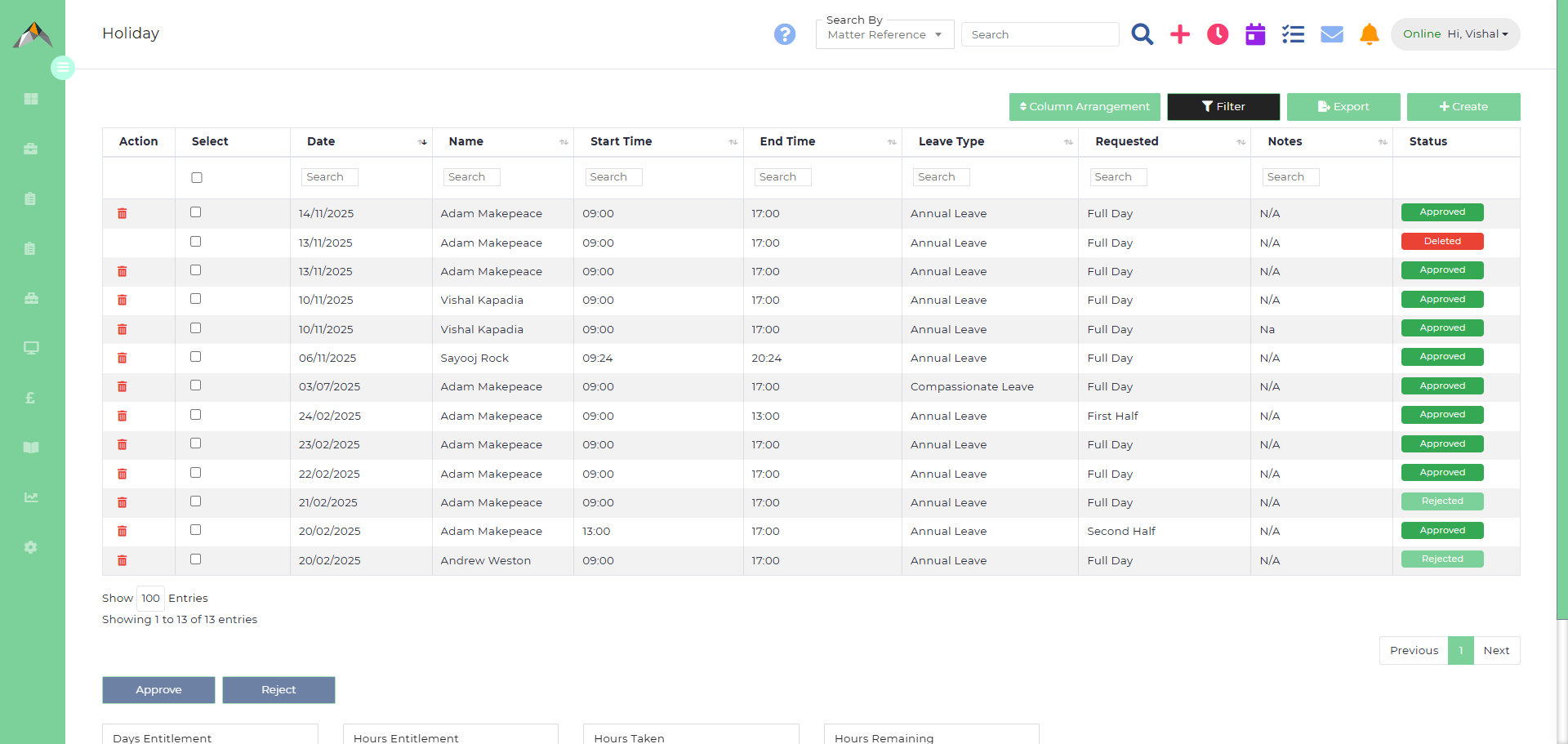Open the Matter Reference search-by dropdown
The image size is (1568, 744).
pyautogui.click(x=885, y=34)
